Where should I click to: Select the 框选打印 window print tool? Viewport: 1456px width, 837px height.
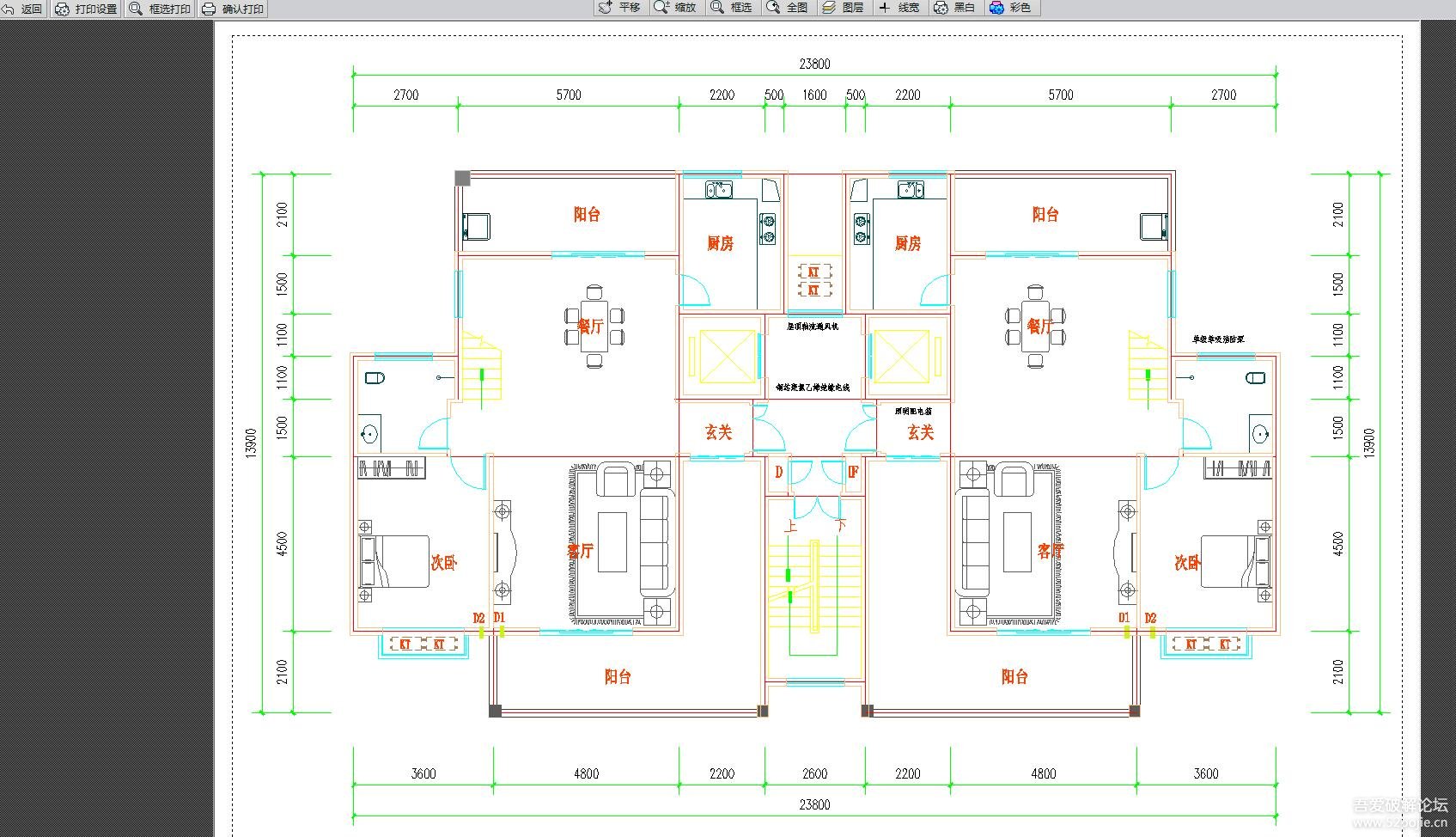pyautogui.click(x=160, y=9)
